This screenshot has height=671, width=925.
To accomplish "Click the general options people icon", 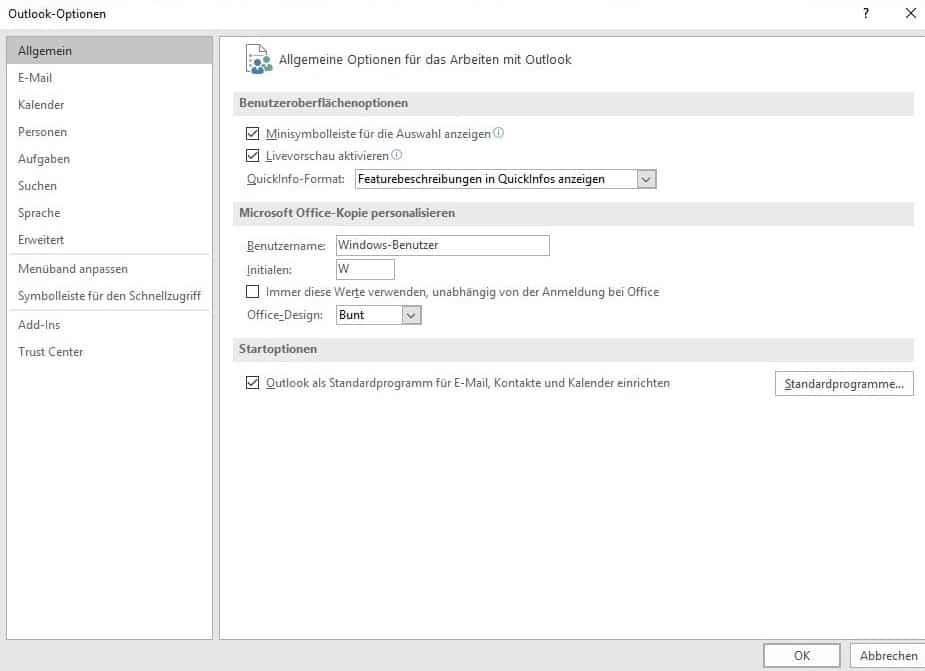I will [258, 59].
